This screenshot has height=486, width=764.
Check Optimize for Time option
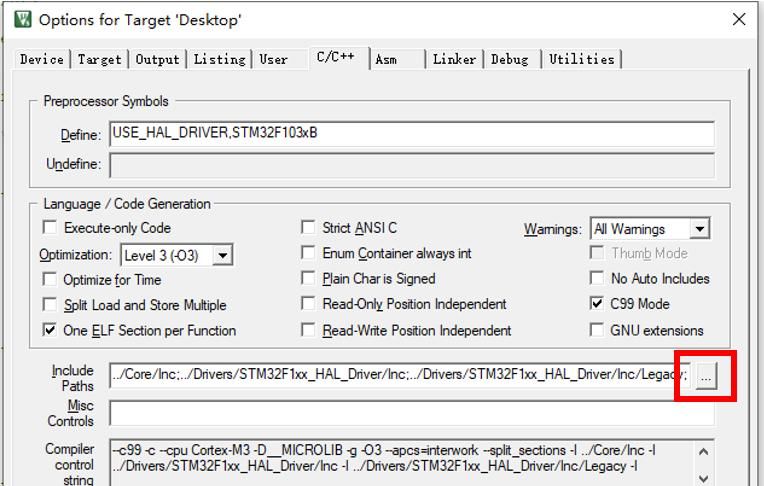(x=50, y=279)
